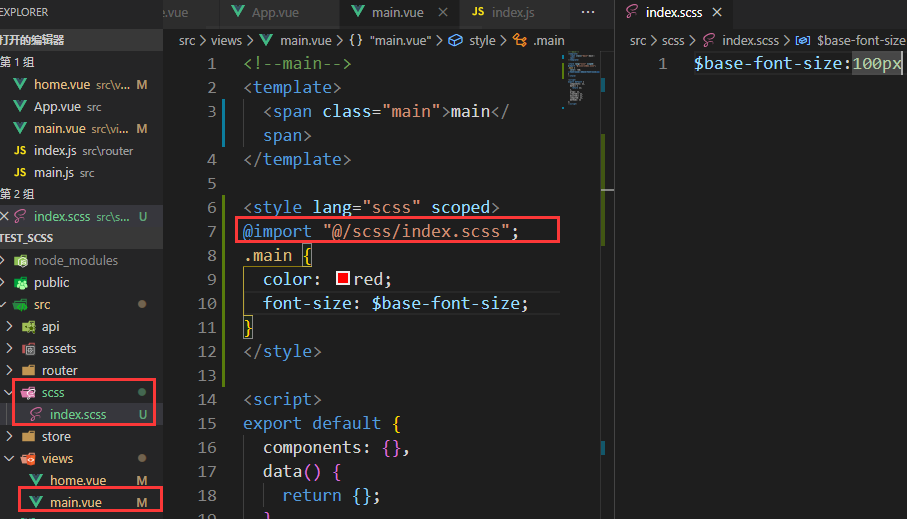Open main.js src in open editors list
This screenshot has width=907, height=519.
click(81, 172)
